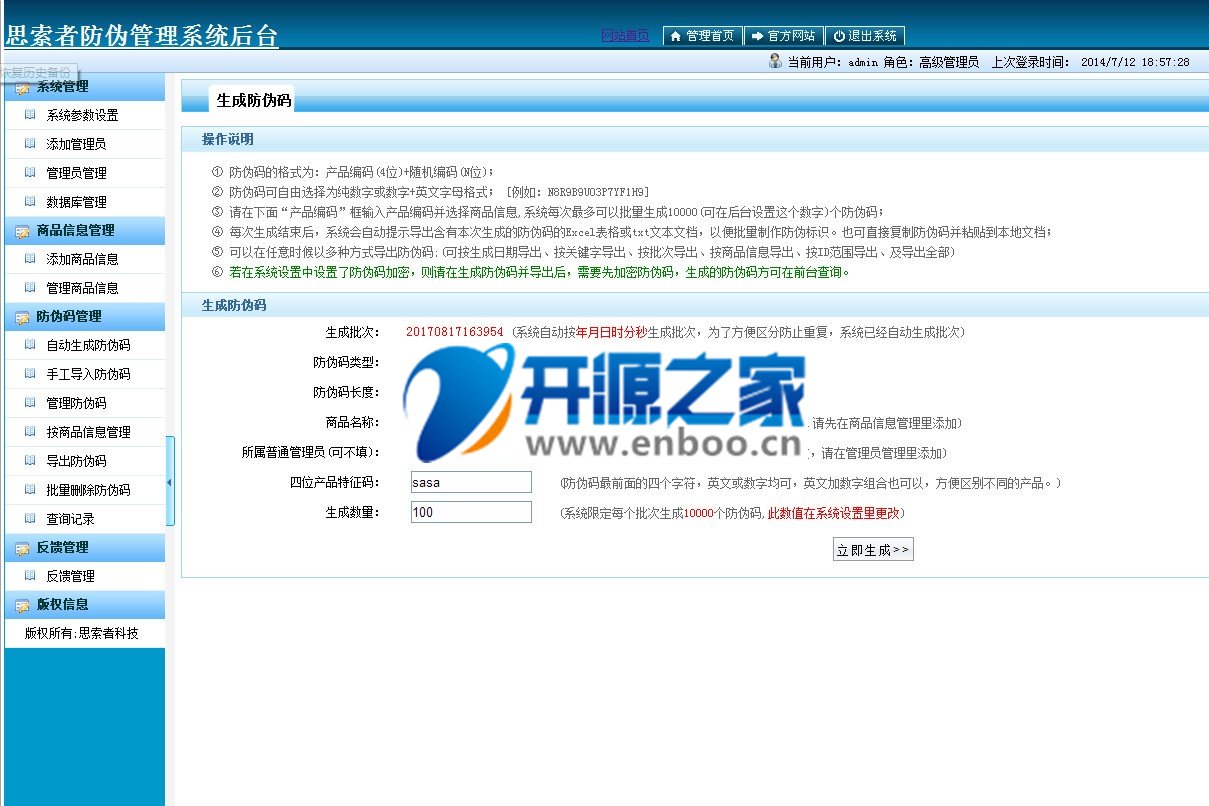Click the 四位产品特征码 input containing sasa
The width and height of the screenshot is (1209, 806).
click(x=471, y=482)
